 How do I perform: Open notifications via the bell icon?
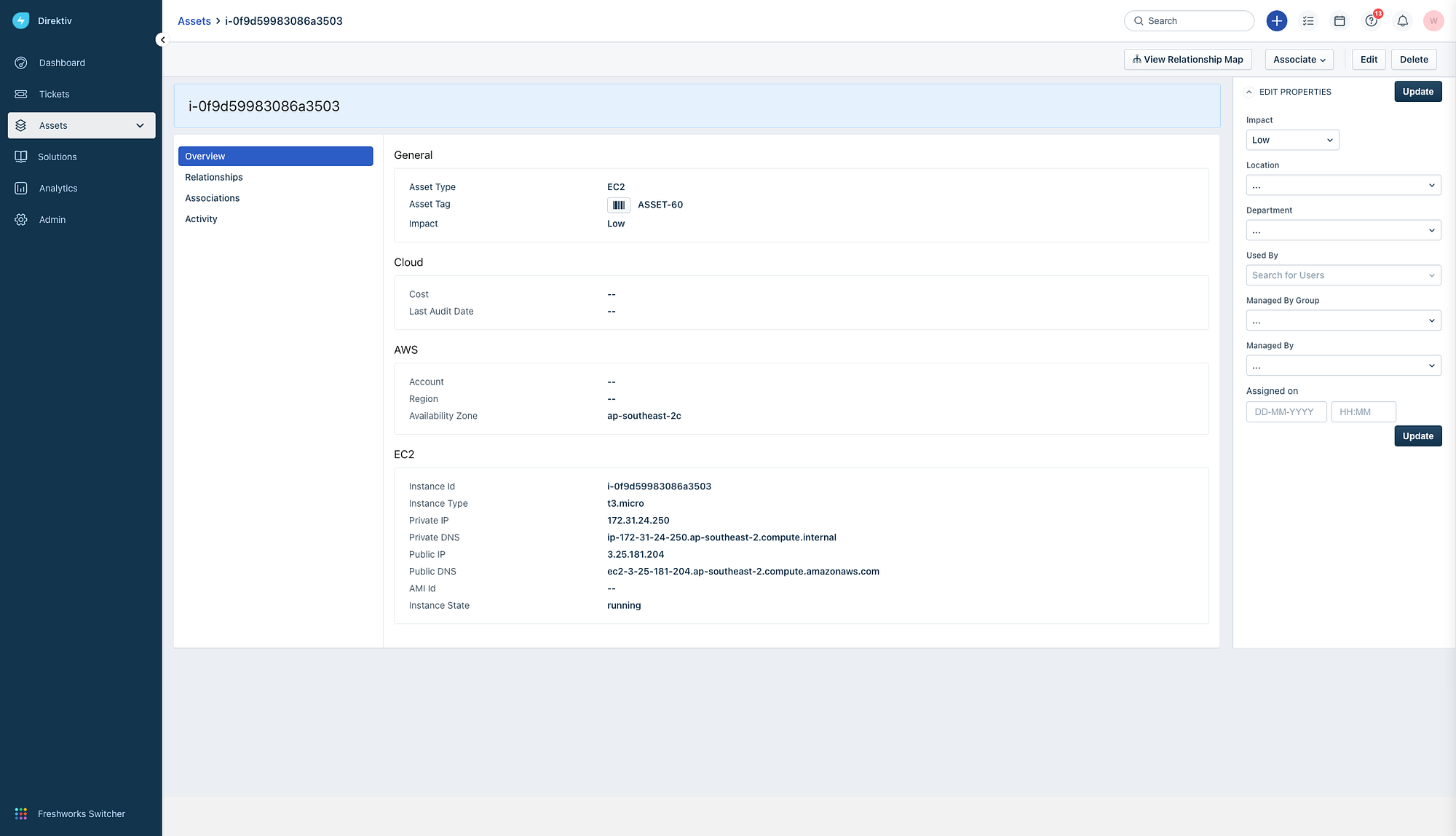click(x=1402, y=20)
